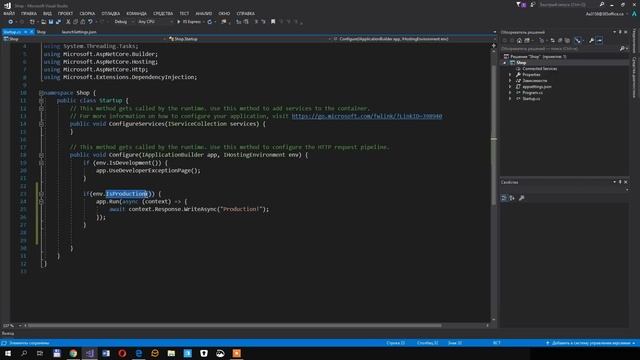Click the Chrome icon in taskbar

coord(73,353)
